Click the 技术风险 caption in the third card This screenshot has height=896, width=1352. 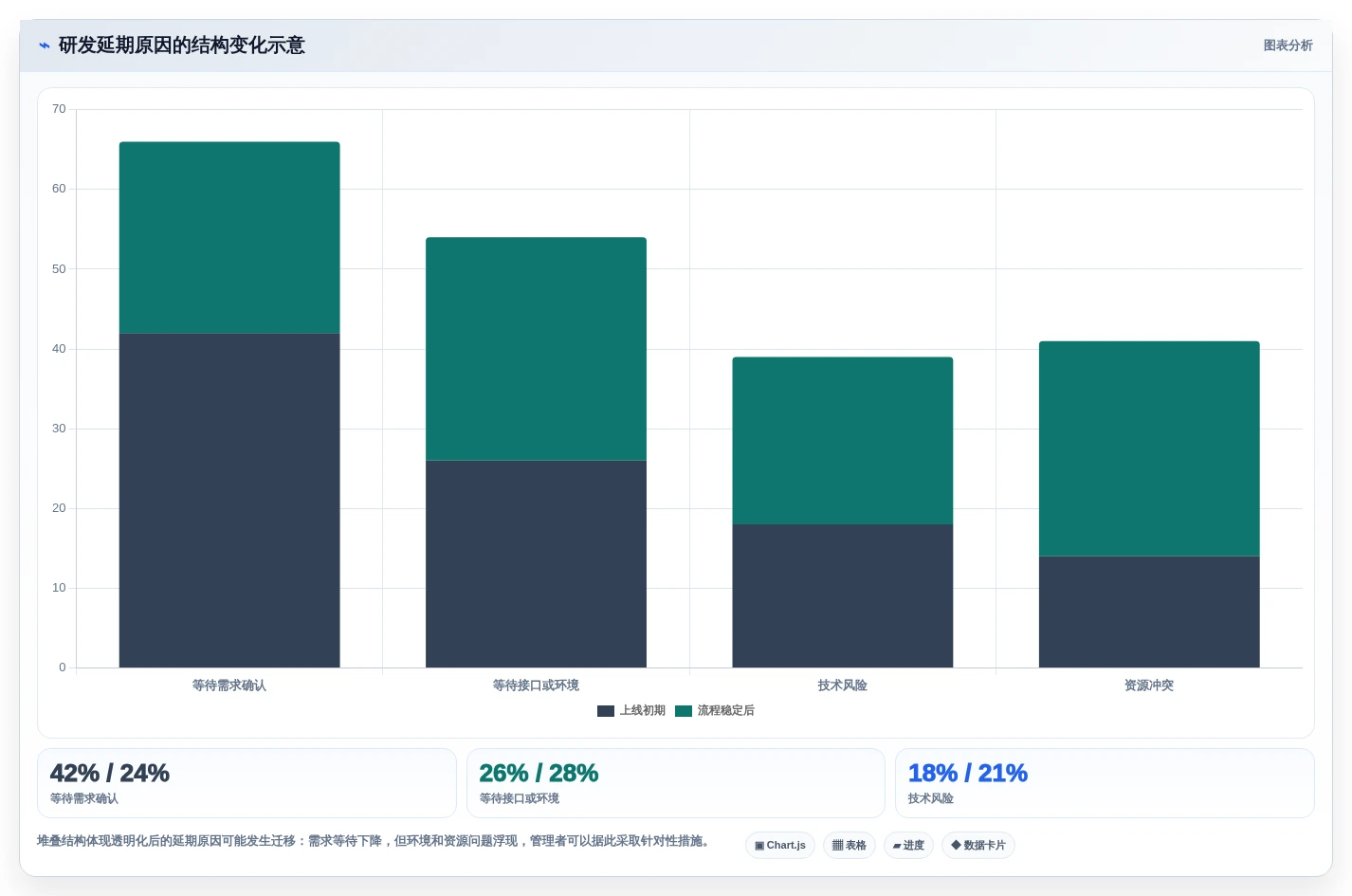[931, 799]
